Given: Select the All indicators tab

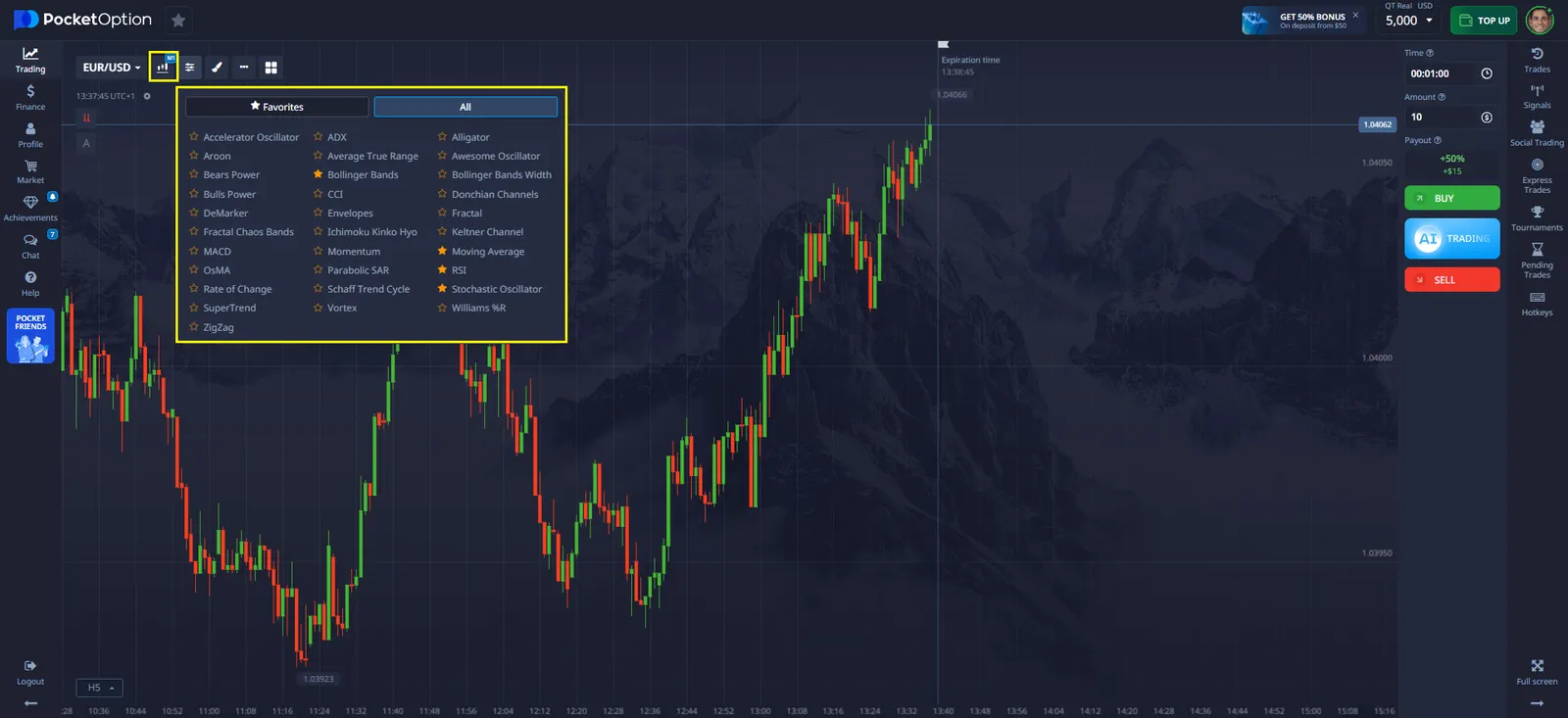Looking at the screenshot, I should (465, 107).
